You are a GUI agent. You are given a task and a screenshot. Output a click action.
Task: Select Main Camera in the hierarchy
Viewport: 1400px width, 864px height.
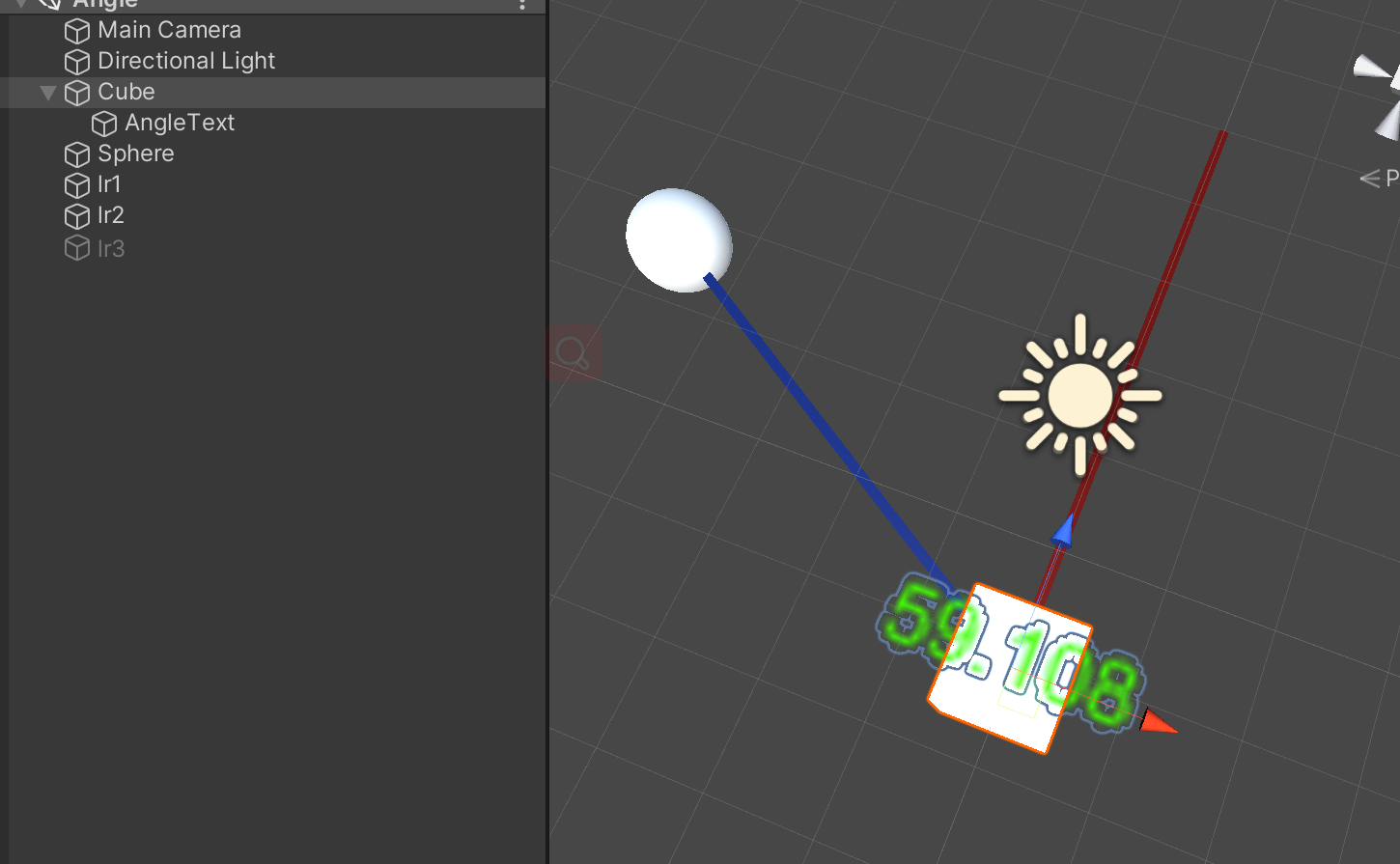169,30
